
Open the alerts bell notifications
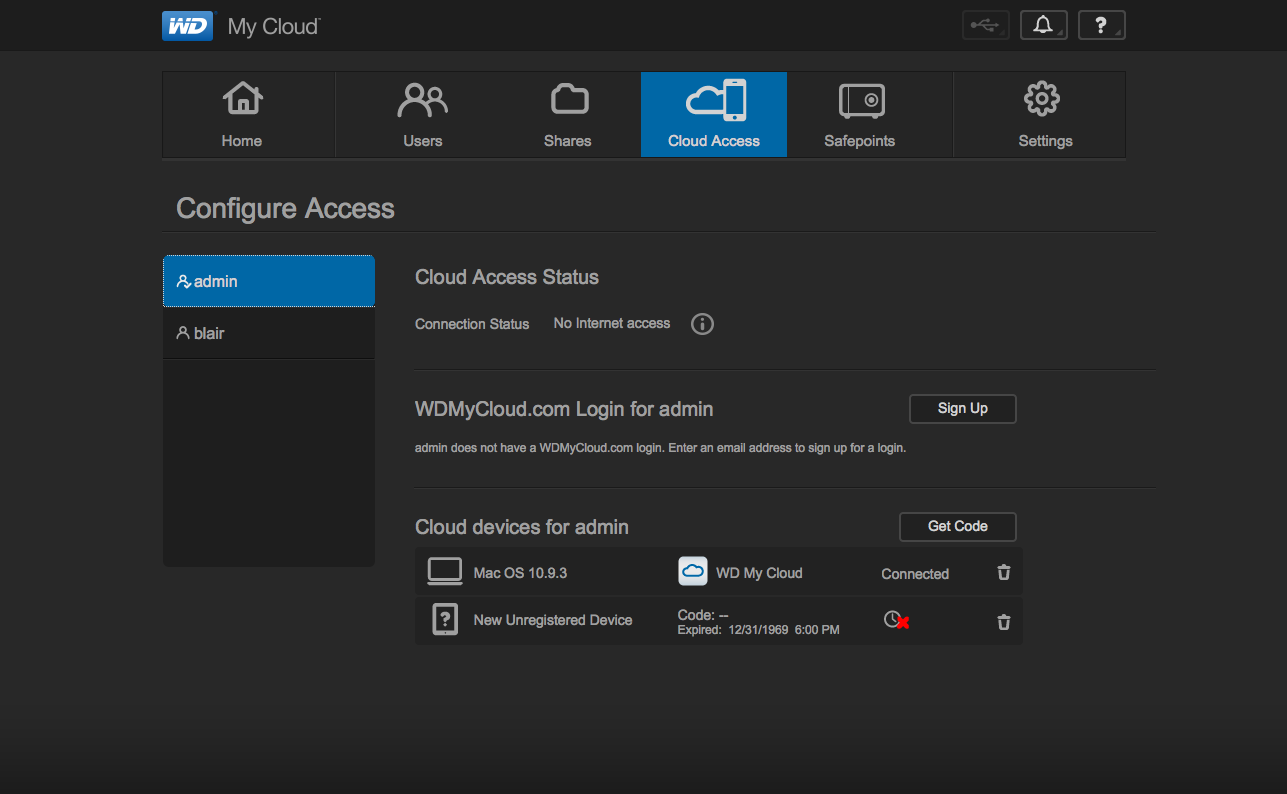tap(1043, 26)
